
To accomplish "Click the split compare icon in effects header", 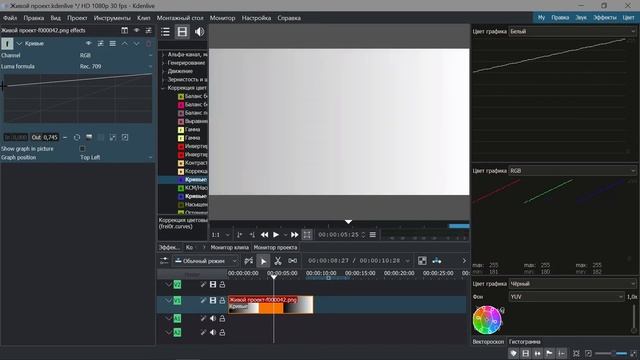I will (124, 30).
